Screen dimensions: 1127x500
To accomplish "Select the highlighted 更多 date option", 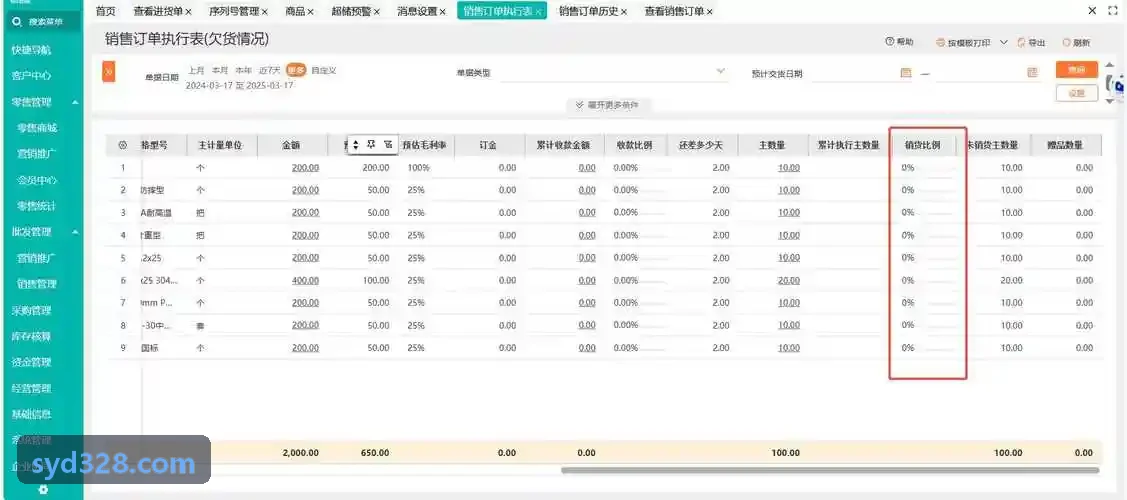I will (x=296, y=70).
